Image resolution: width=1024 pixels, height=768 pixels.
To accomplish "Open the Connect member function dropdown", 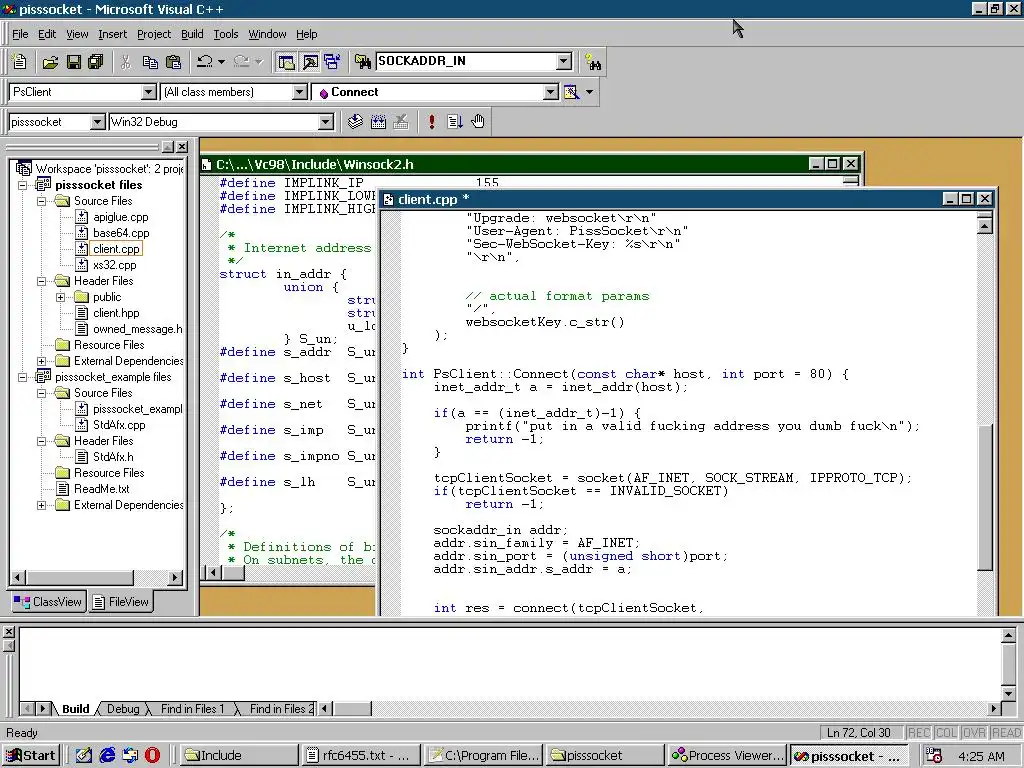I will [551, 92].
